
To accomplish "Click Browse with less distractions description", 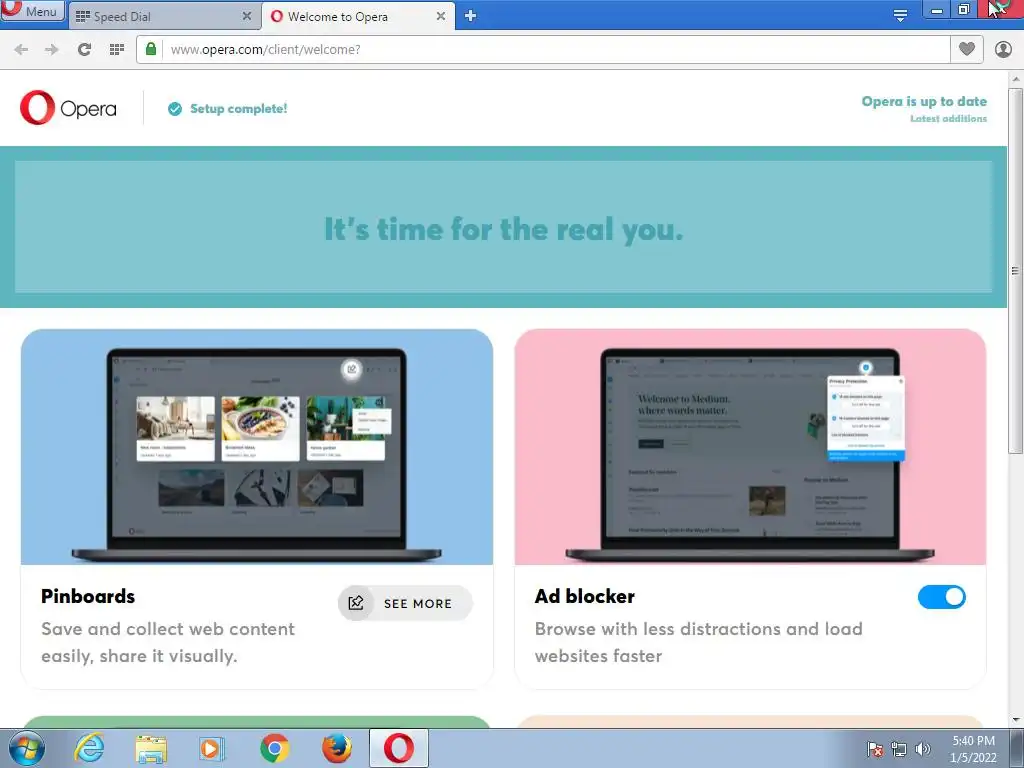I will [699, 642].
